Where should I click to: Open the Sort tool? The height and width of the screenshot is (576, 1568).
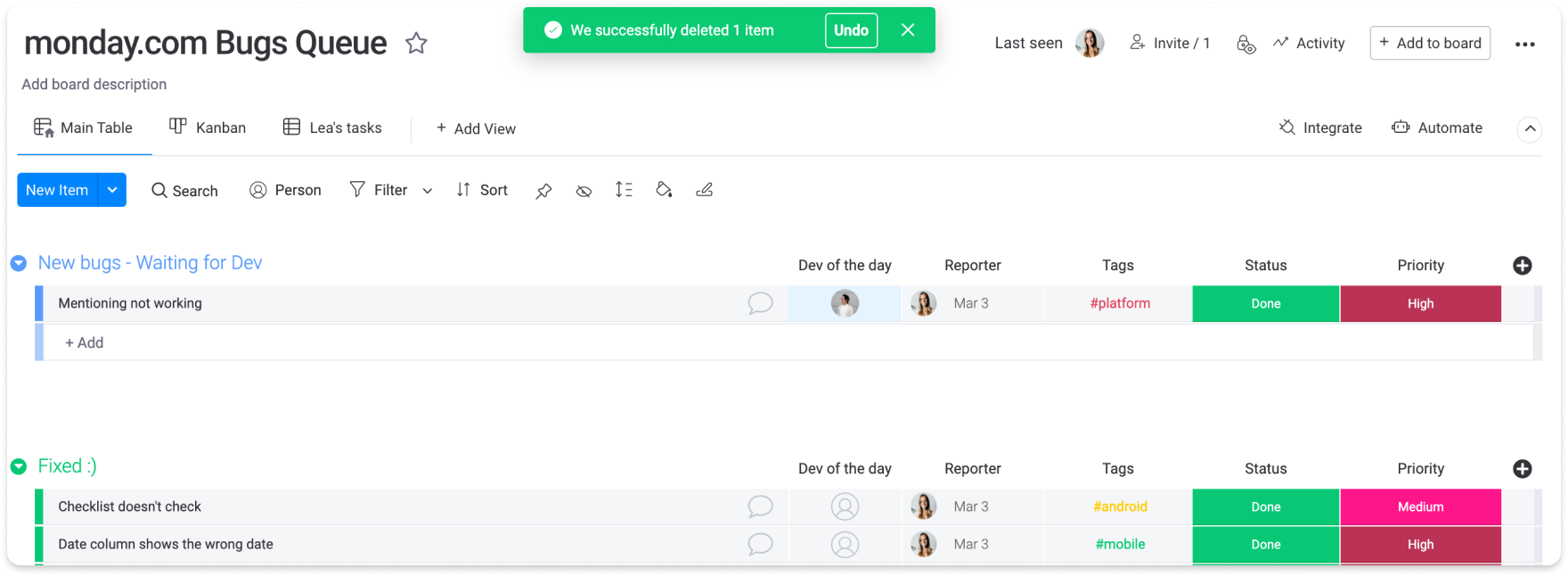point(482,190)
